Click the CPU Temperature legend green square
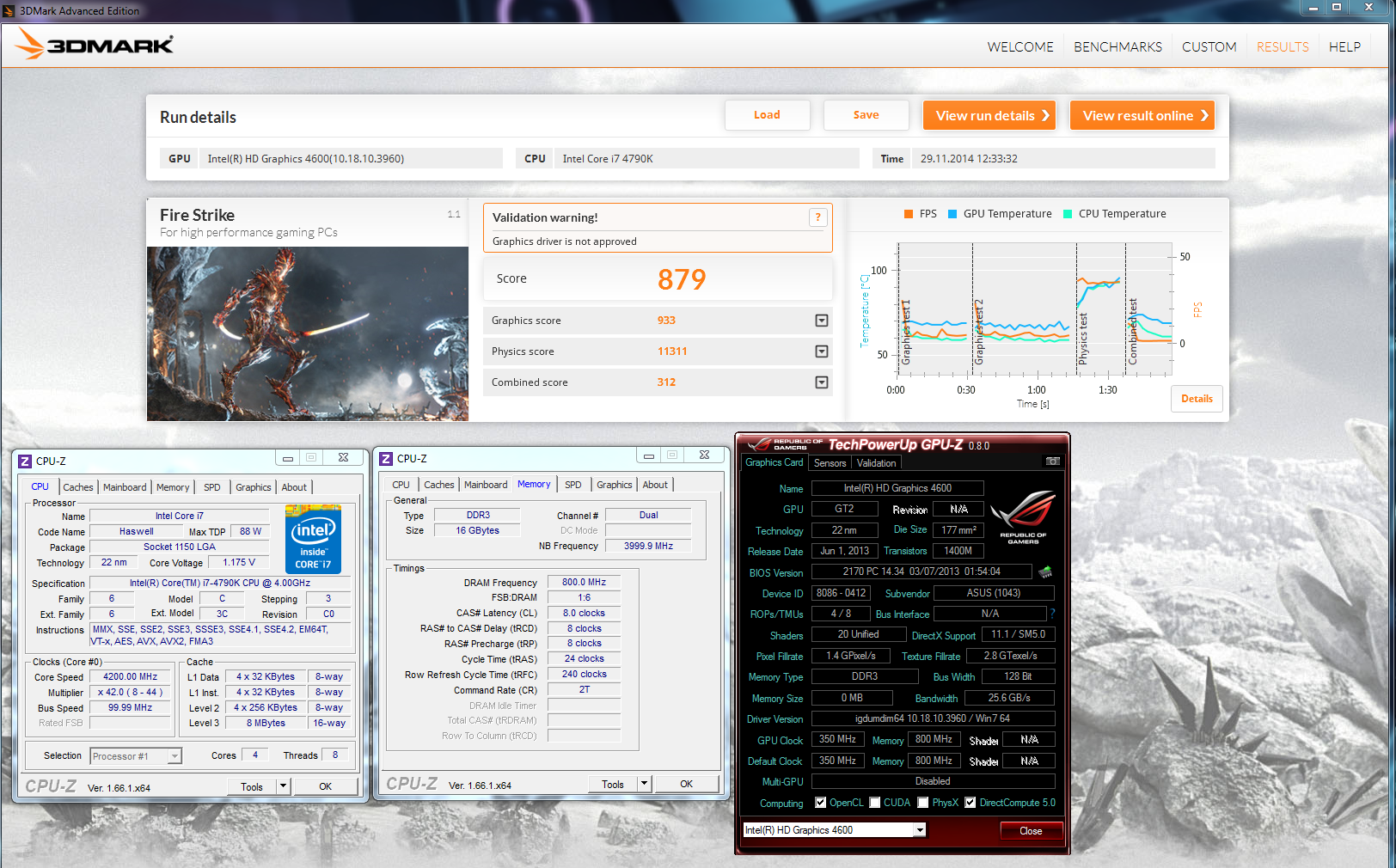This screenshot has height=868, width=1396. point(1068,214)
